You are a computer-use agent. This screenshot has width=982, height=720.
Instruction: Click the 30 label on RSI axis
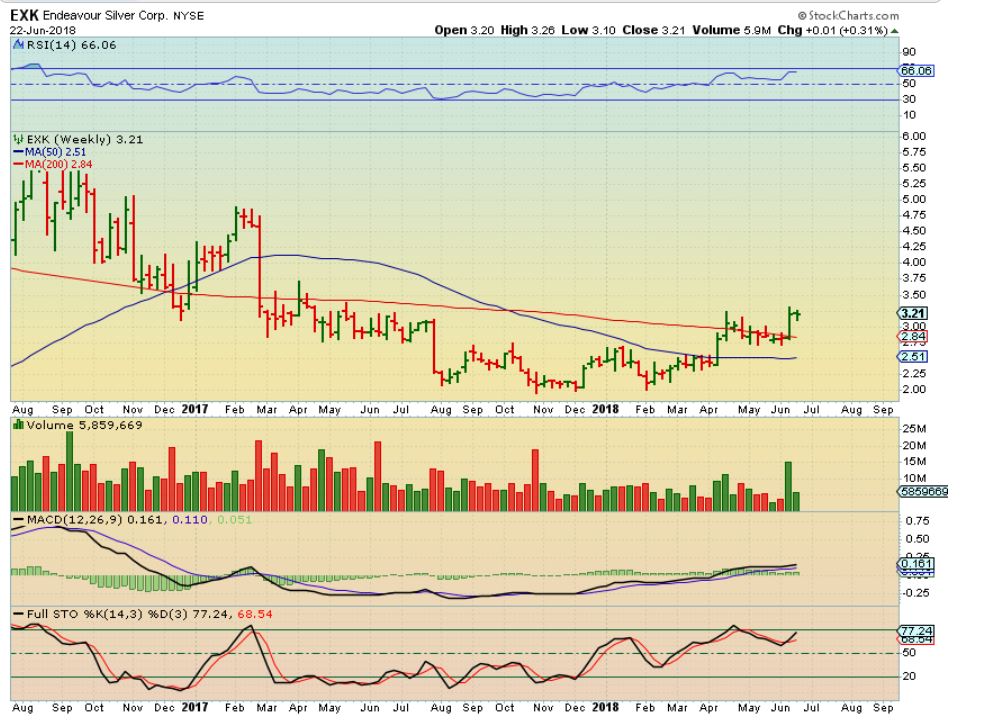click(x=909, y=99)
